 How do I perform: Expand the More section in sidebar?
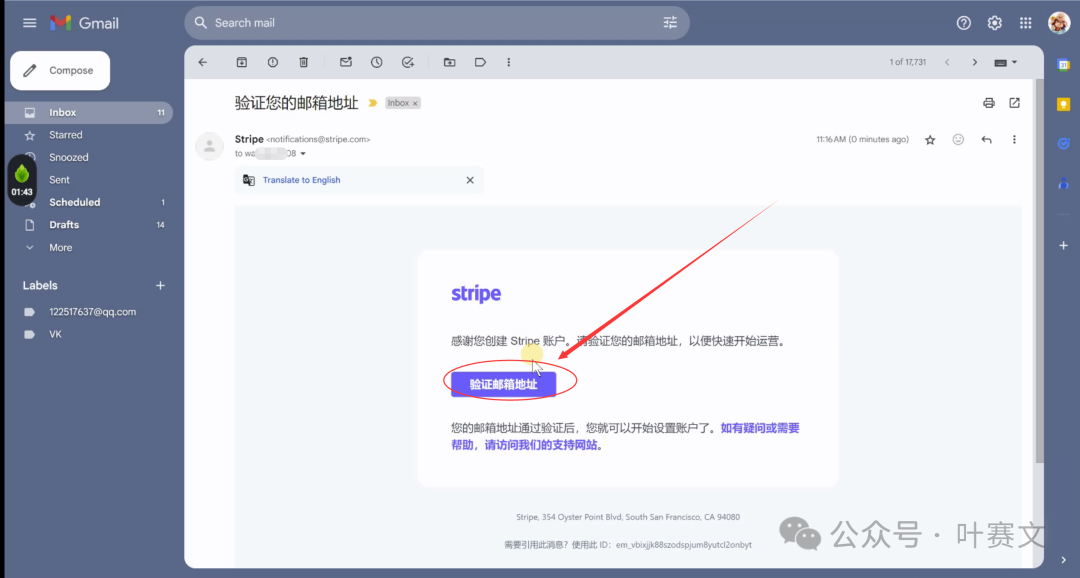tap(60, 247)
